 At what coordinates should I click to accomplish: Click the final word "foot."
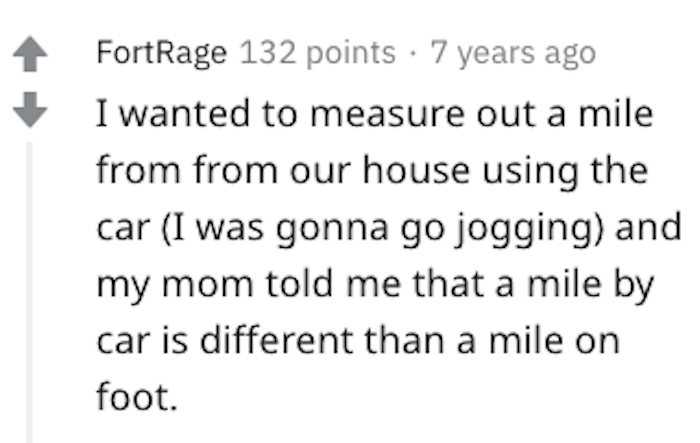point(137,399)
